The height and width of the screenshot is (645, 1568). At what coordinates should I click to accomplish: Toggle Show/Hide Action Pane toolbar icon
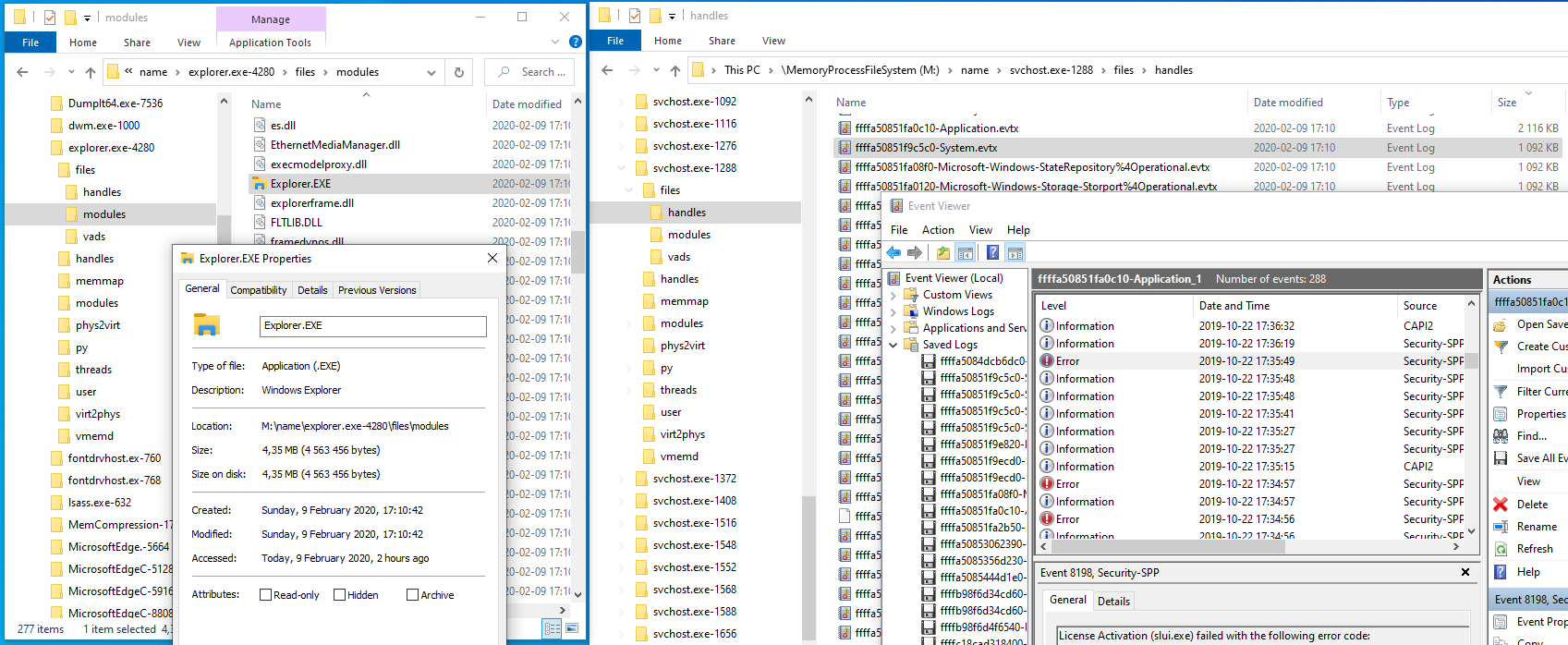1015,252
